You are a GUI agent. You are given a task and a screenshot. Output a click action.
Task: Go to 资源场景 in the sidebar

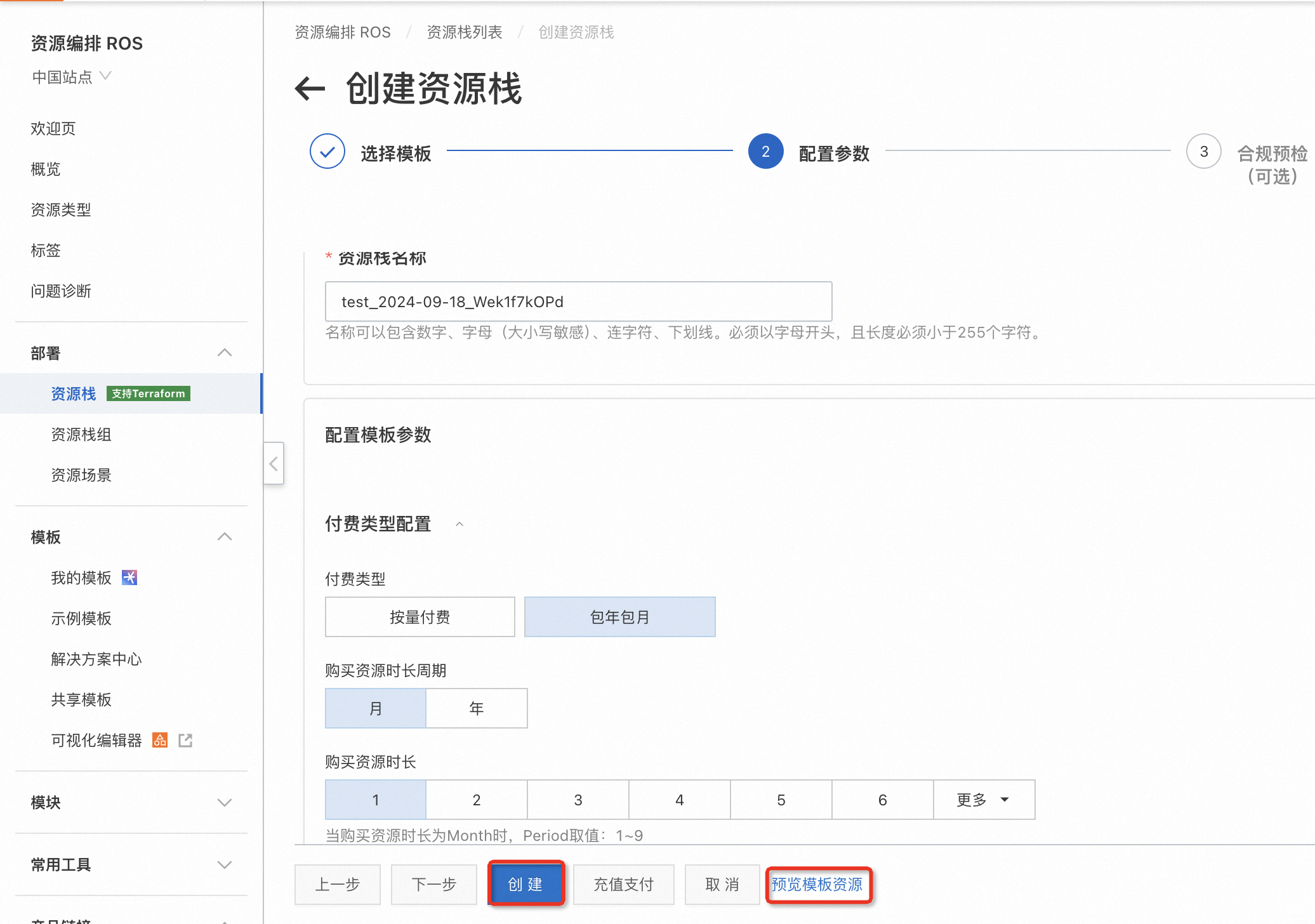(x=81, y=475)
